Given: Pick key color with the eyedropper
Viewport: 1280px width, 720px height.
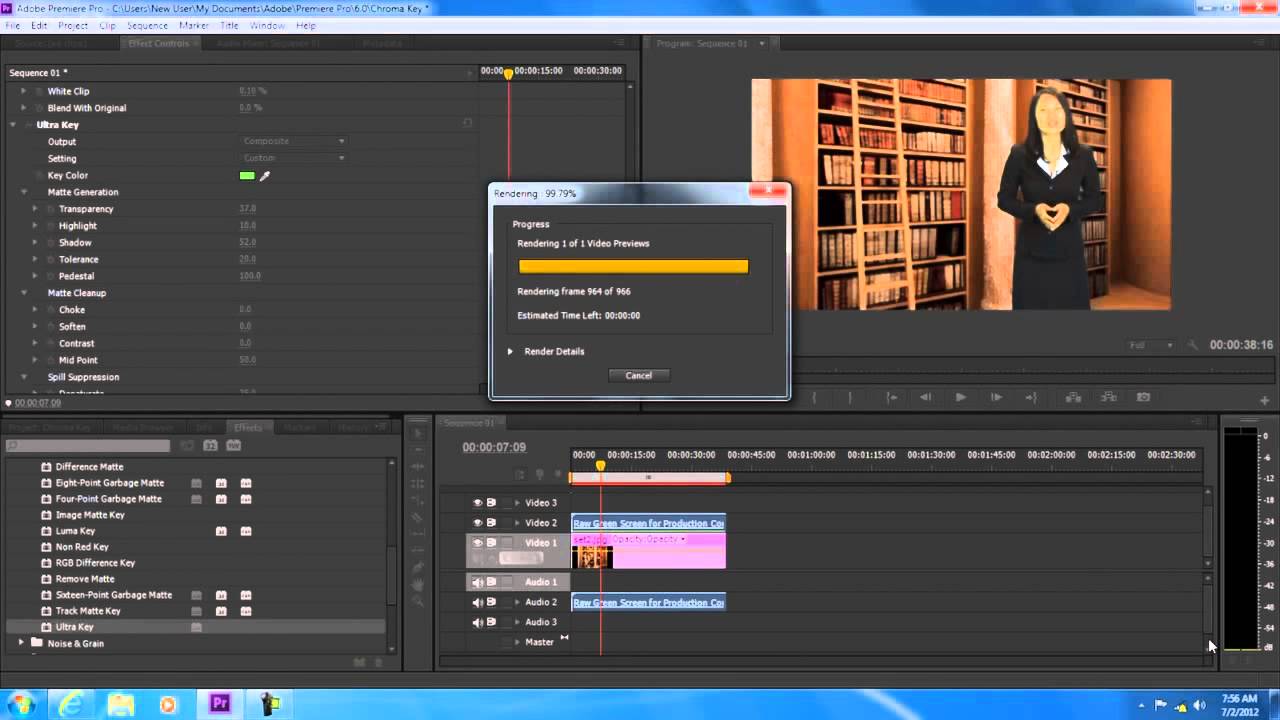Looking at the screenshot, I should [x=265, y=176].
